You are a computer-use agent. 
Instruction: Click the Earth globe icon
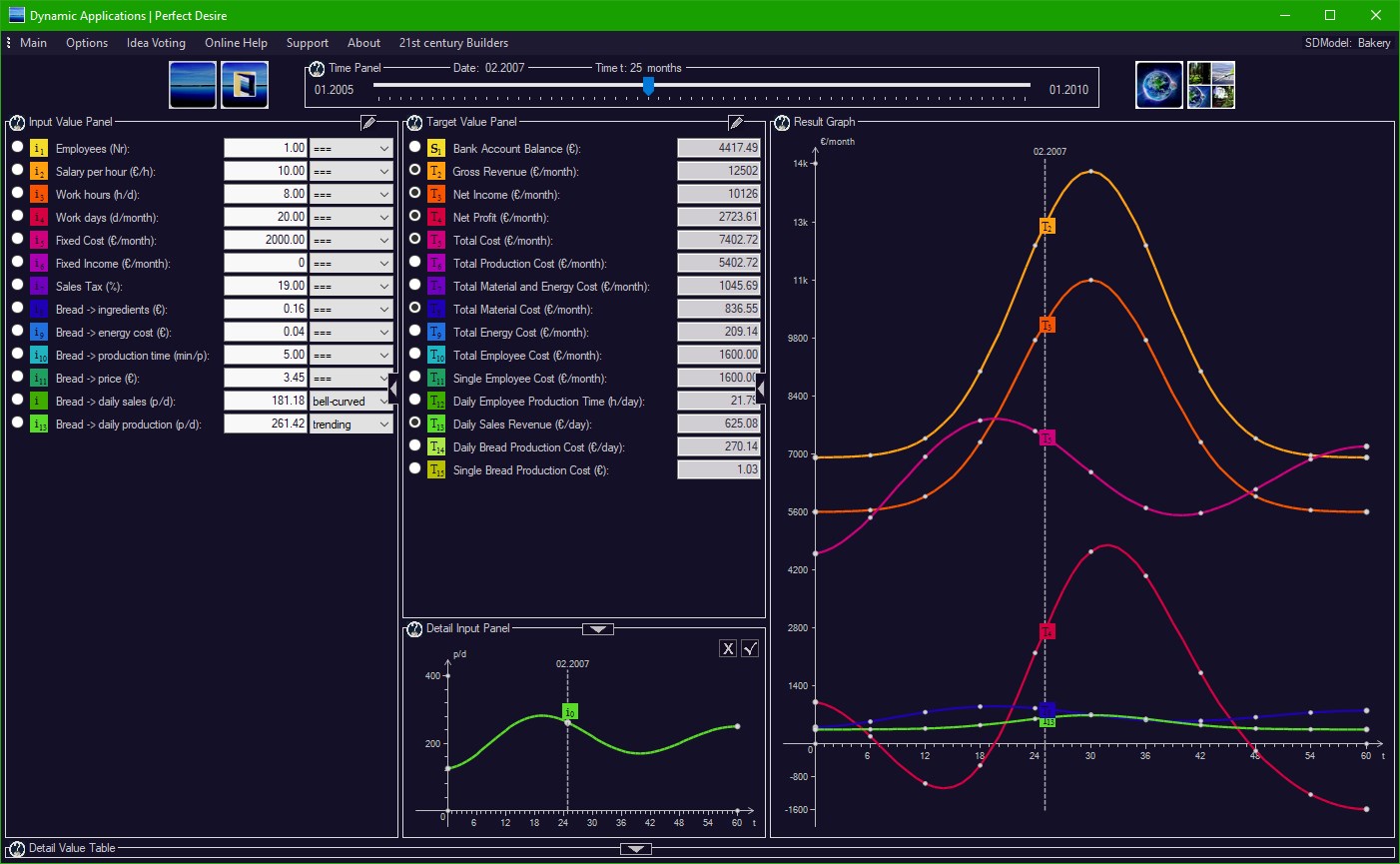coord(1159,85)
